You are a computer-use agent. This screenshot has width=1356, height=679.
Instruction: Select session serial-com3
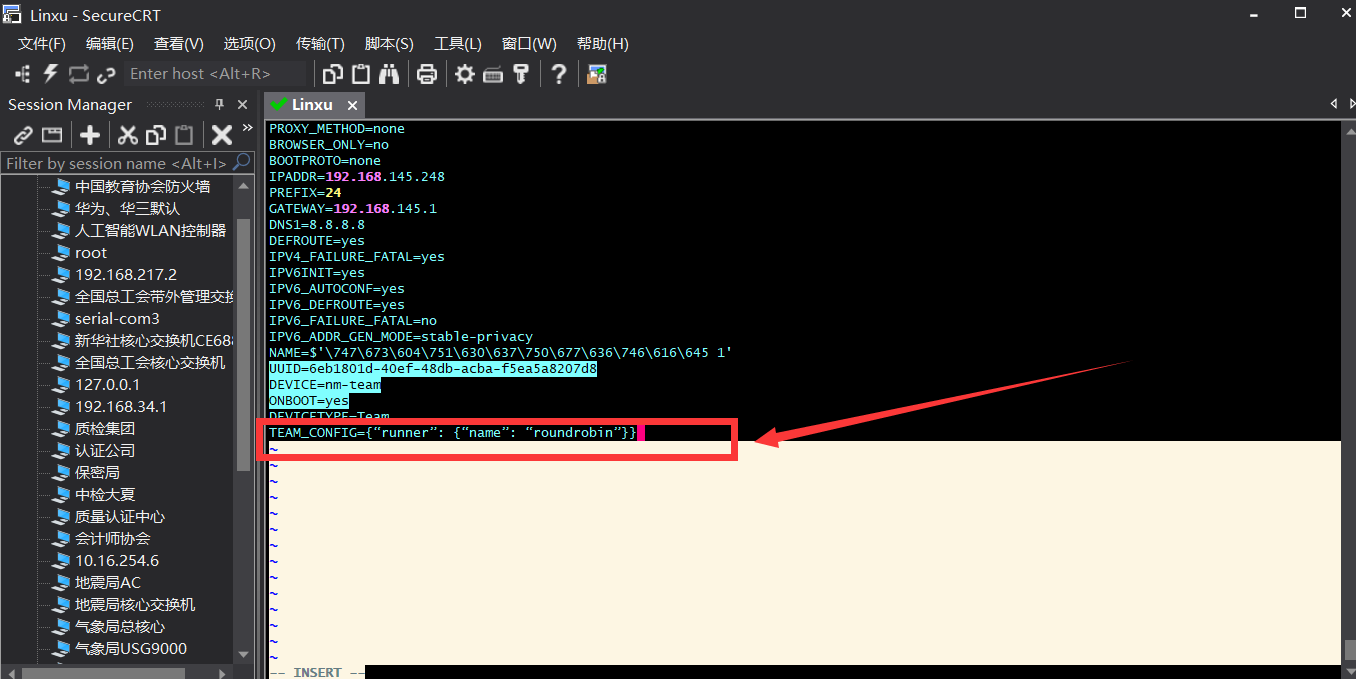pos(117,318)
